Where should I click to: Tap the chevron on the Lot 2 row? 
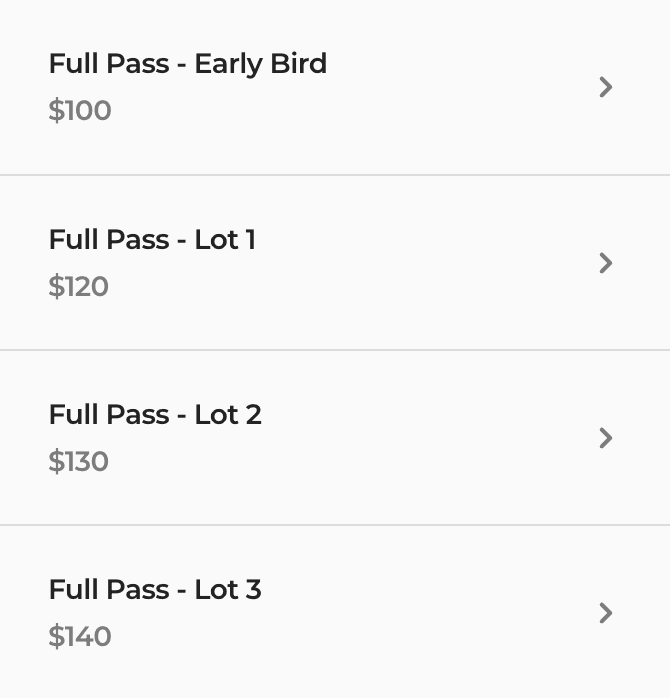click(x=606, y=438)
